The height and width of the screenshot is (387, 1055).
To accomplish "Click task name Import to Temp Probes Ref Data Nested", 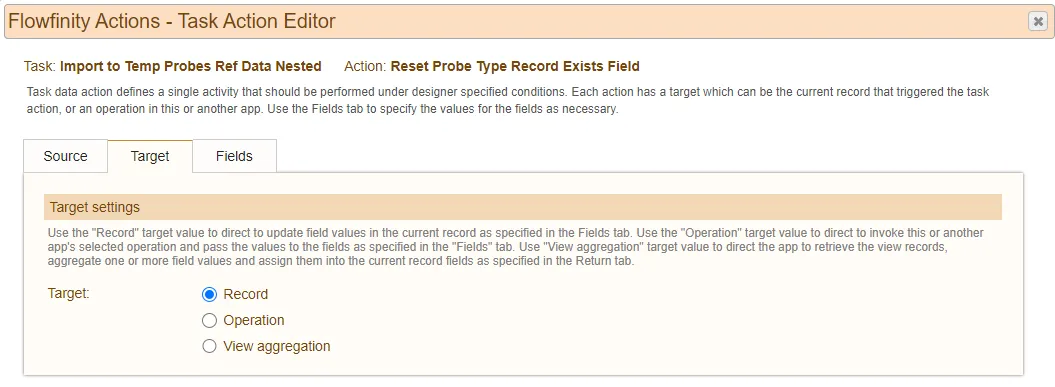I will (x=191, y=66).
